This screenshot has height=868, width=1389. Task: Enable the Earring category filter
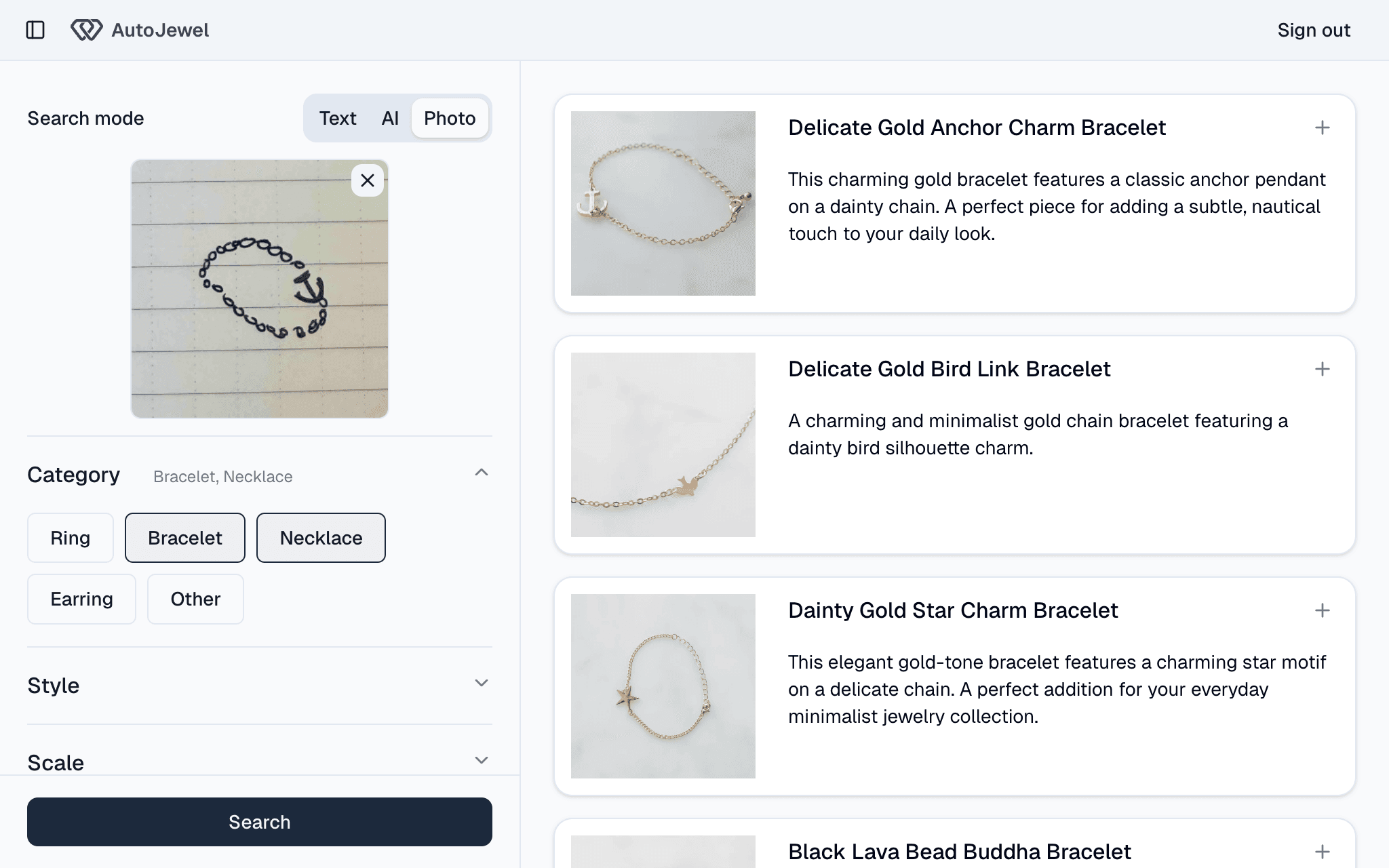[x=81, y=599]
